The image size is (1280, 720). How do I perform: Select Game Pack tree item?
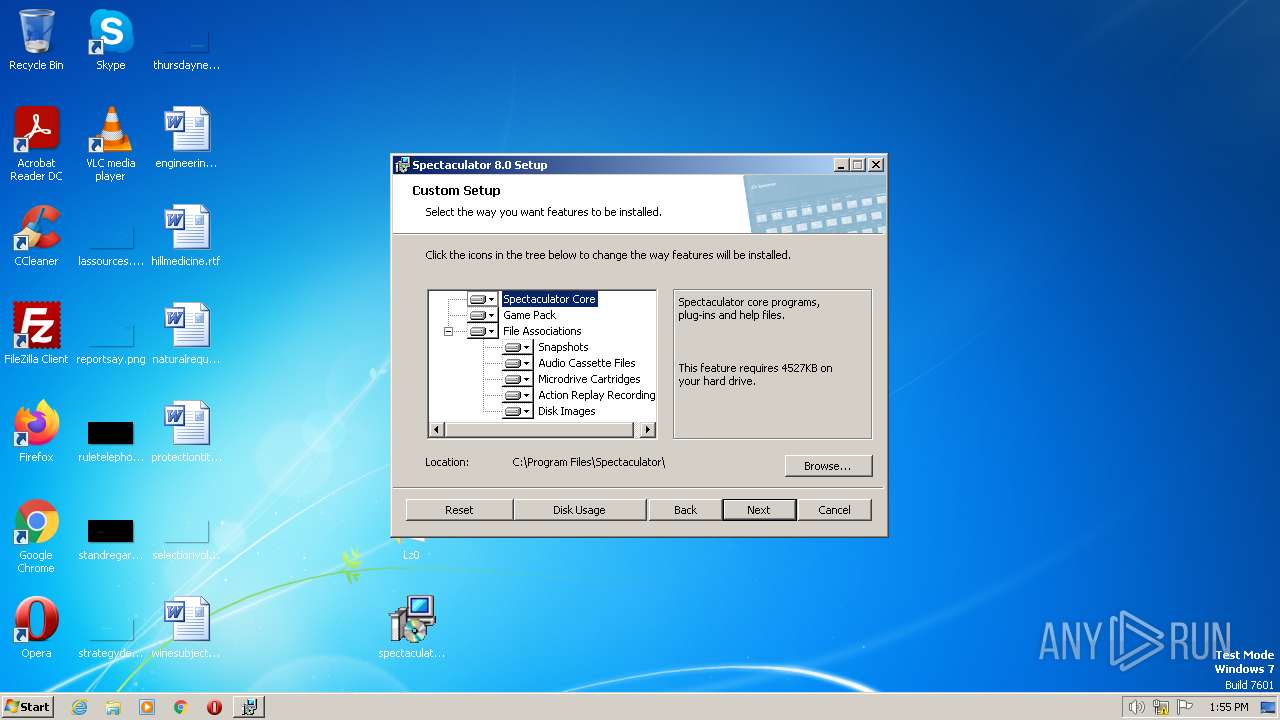(529, 315)
